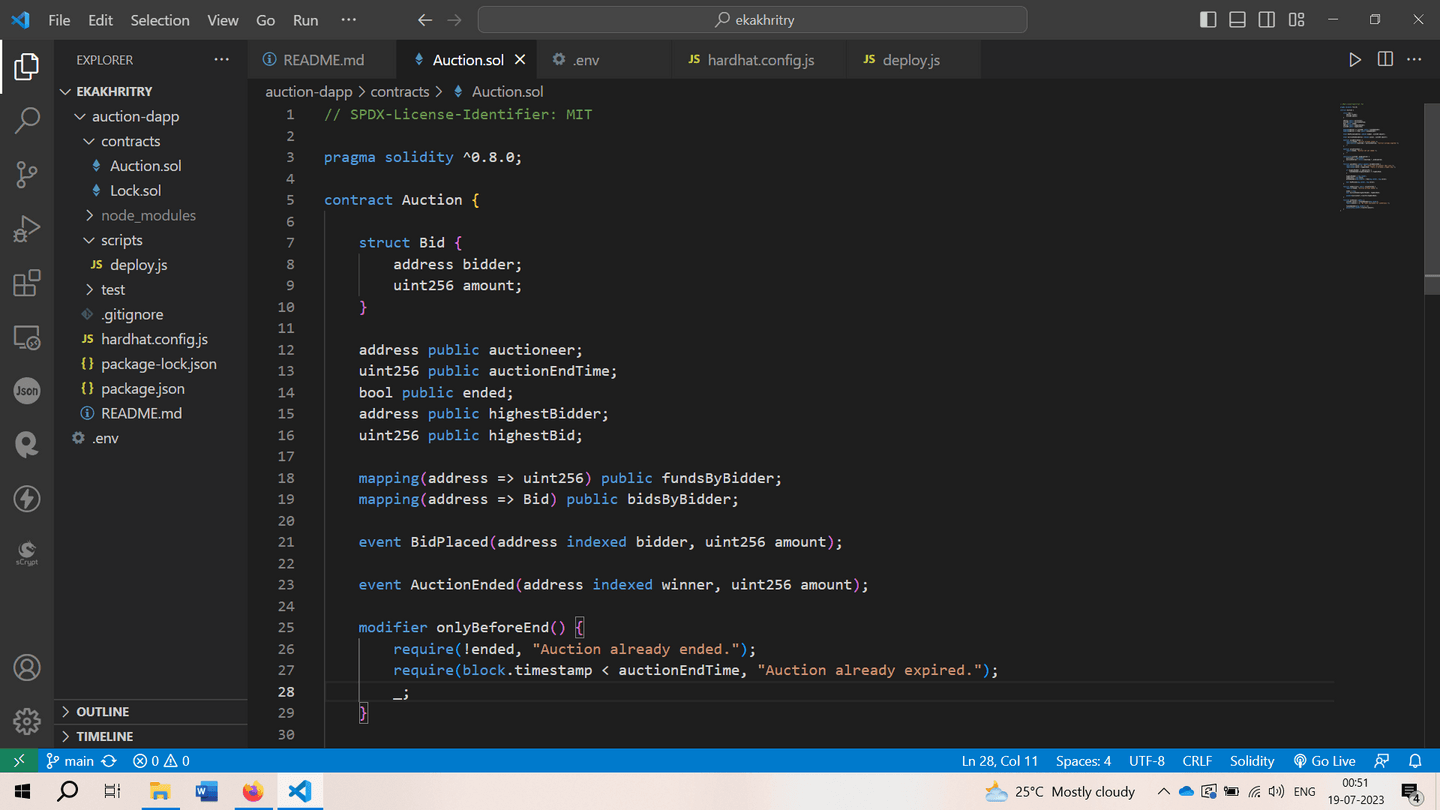
Task: Expand the TIMELINE section
Action: coord(151,736)
